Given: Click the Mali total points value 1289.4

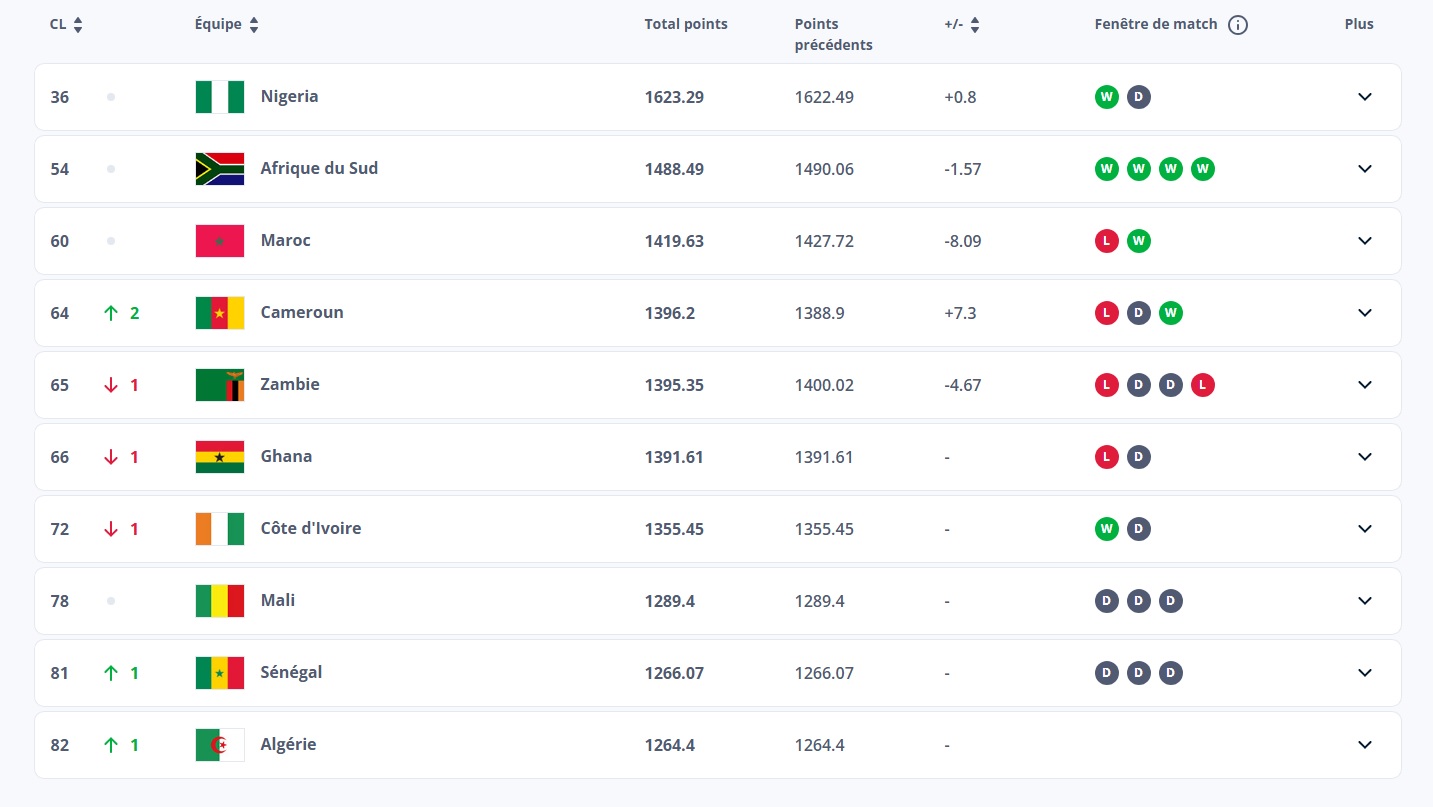Looking at the screenshot, I should [x=669, y=601].
